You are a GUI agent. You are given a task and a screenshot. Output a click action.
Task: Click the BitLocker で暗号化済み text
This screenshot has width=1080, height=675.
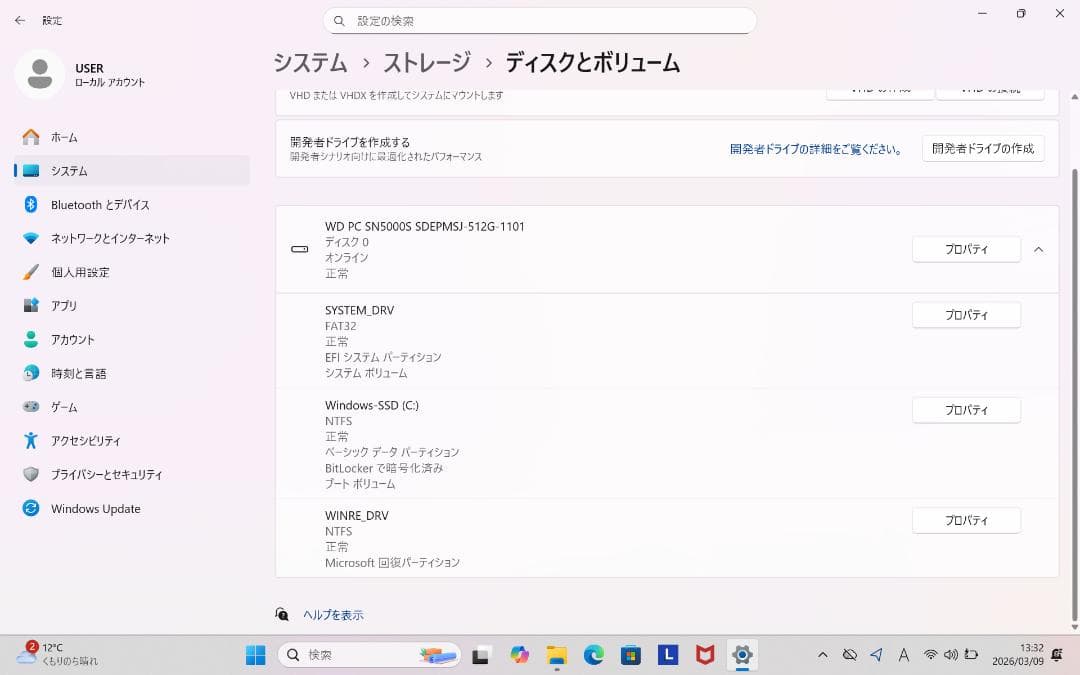coord(384,468)
